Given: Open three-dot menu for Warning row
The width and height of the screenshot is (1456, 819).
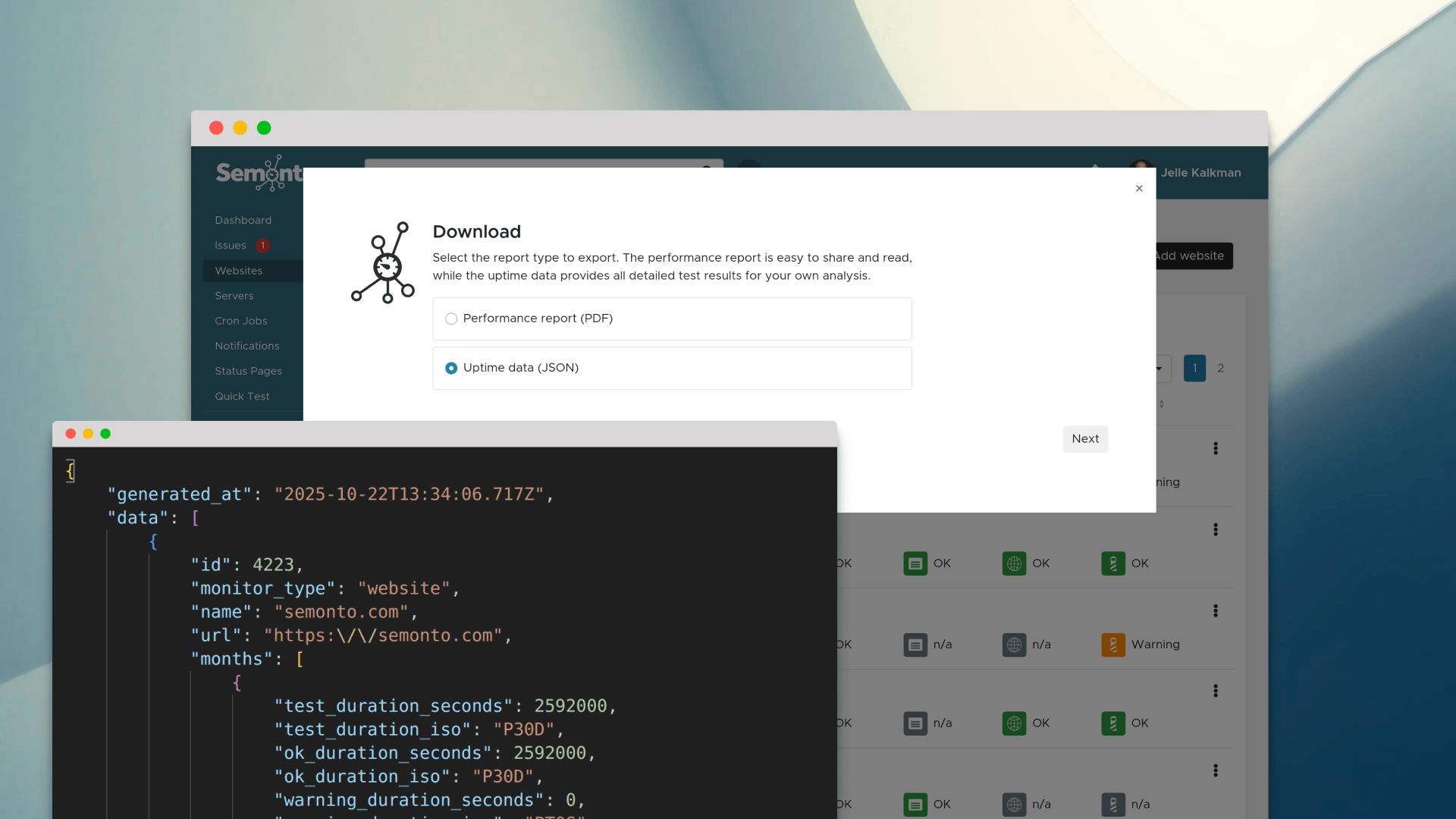Looking at the screenshot, I should (1215, 610).
